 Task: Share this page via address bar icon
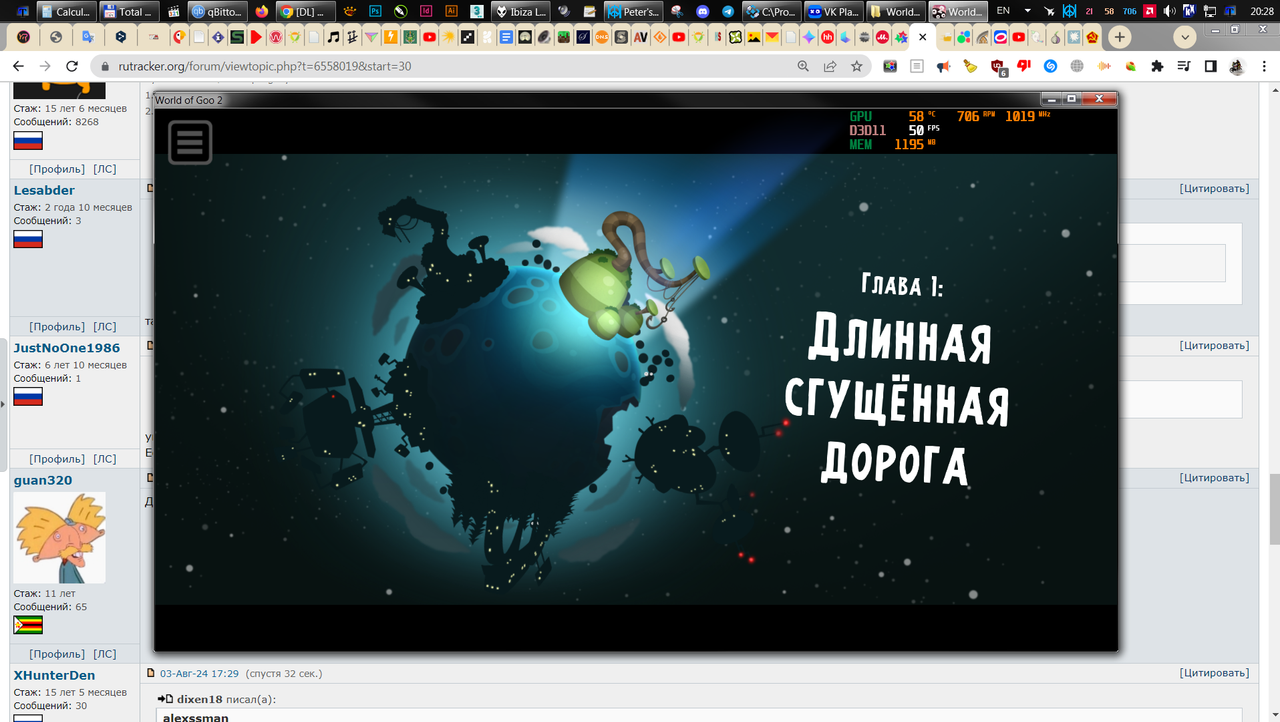pos(830,66)
